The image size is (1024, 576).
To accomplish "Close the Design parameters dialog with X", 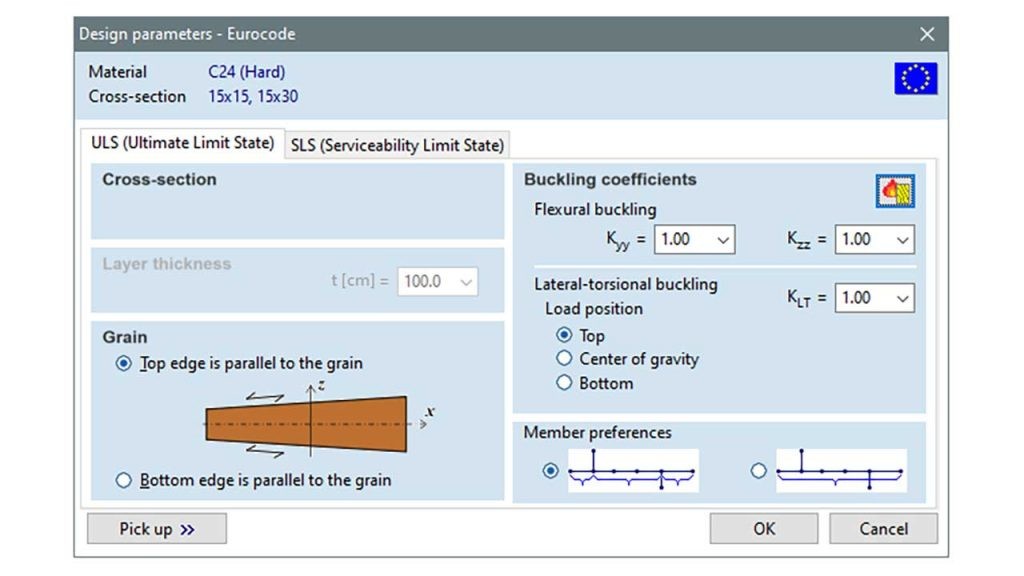I will pos(927,34).
